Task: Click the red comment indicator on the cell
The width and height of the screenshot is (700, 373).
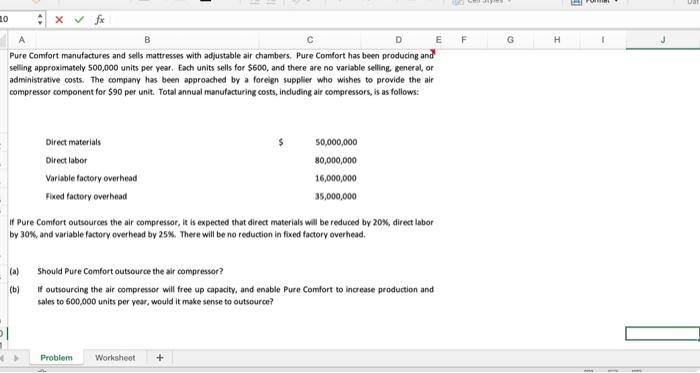Action: tap(432, 53)
